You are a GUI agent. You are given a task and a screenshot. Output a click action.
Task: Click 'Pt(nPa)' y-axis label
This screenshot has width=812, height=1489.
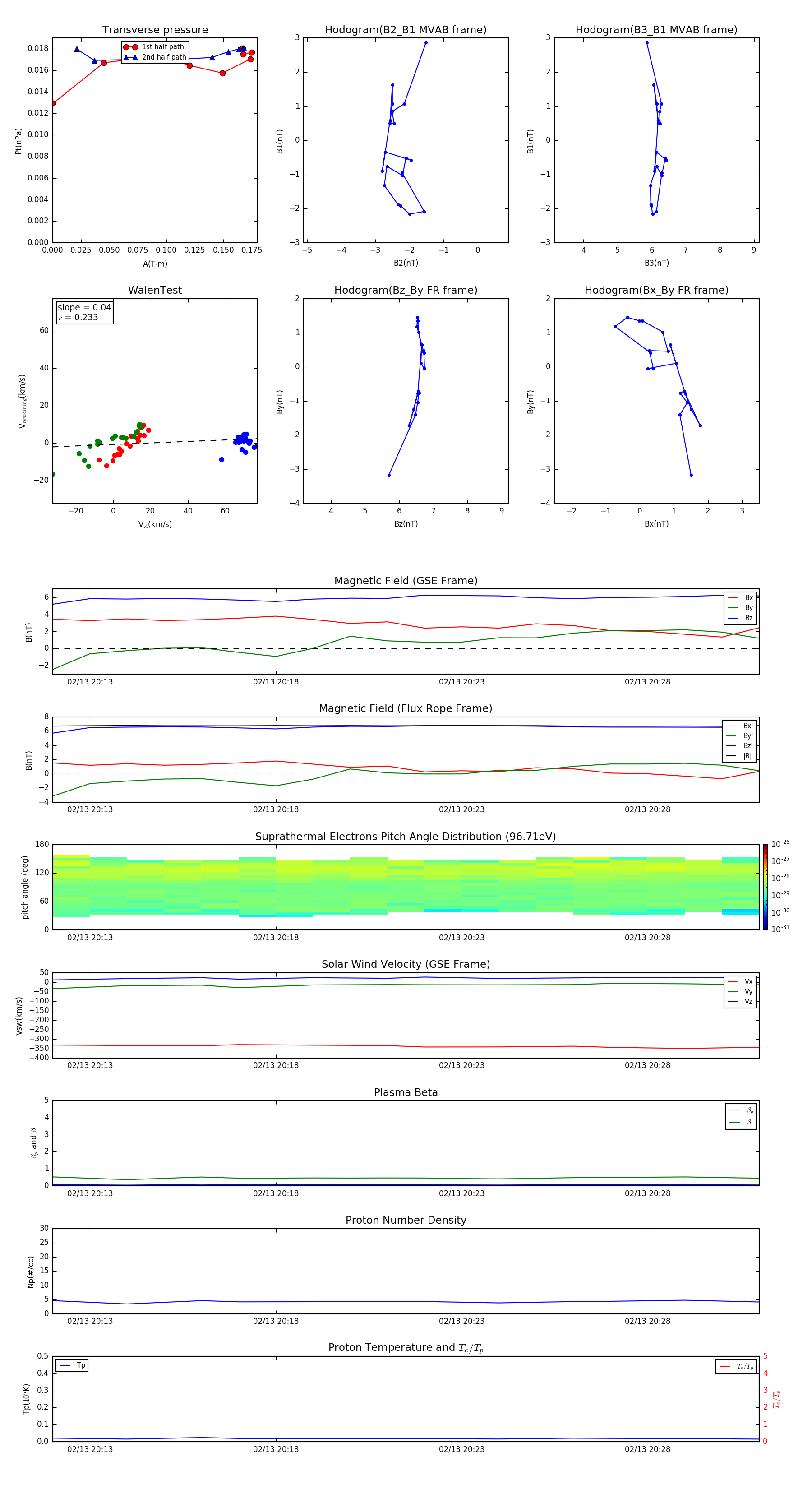pyautogui.click(x=18, y=141)
